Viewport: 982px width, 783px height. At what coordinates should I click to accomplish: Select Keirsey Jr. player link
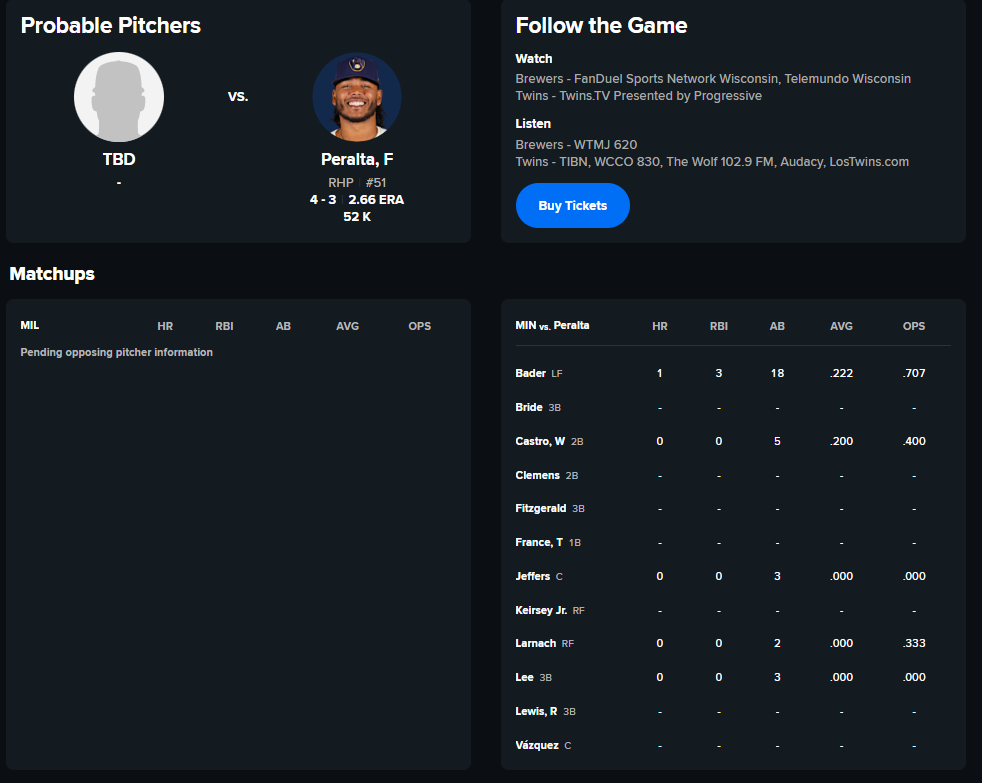tap(541, 609)
